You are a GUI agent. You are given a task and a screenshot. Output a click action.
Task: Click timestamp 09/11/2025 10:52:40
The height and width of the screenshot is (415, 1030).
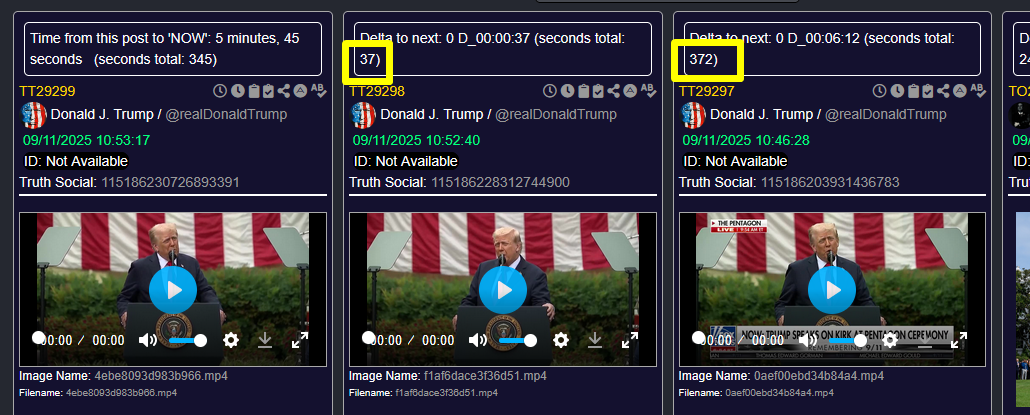[x=416, y=140]
